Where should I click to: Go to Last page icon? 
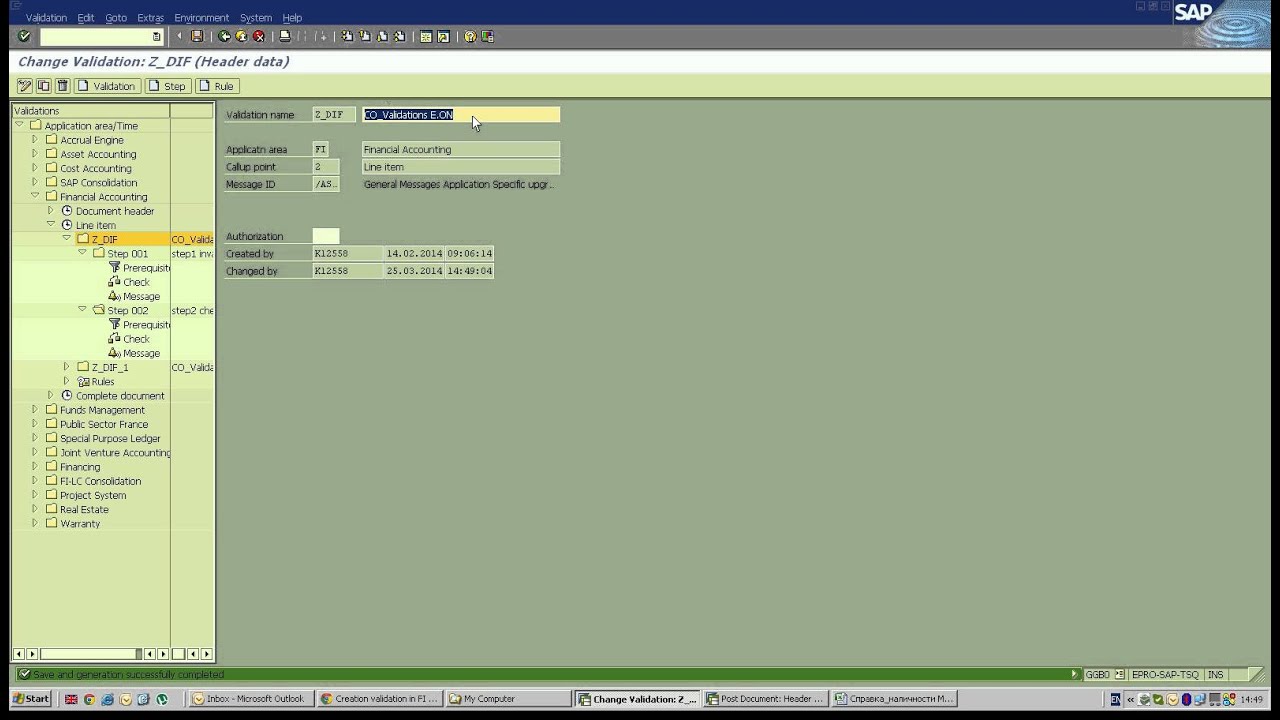(400, 36)
